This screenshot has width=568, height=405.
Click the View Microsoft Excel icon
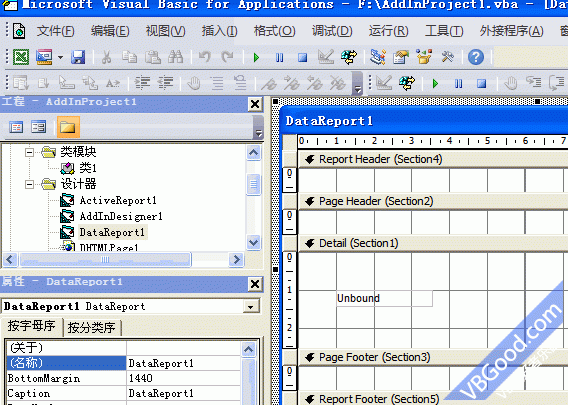[x=21, y=57]
